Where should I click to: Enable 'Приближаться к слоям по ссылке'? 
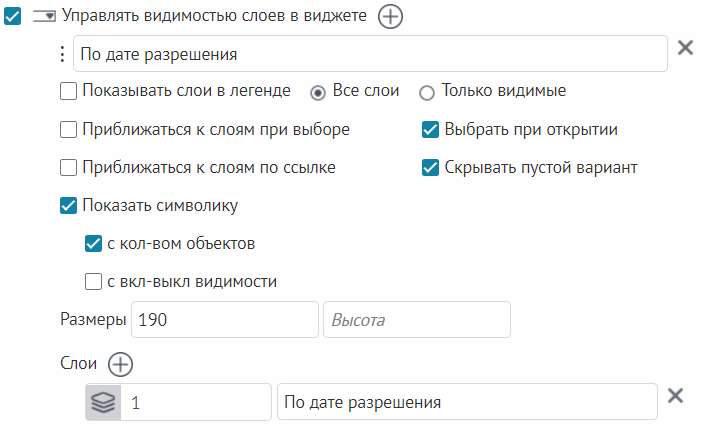(69, 167)
